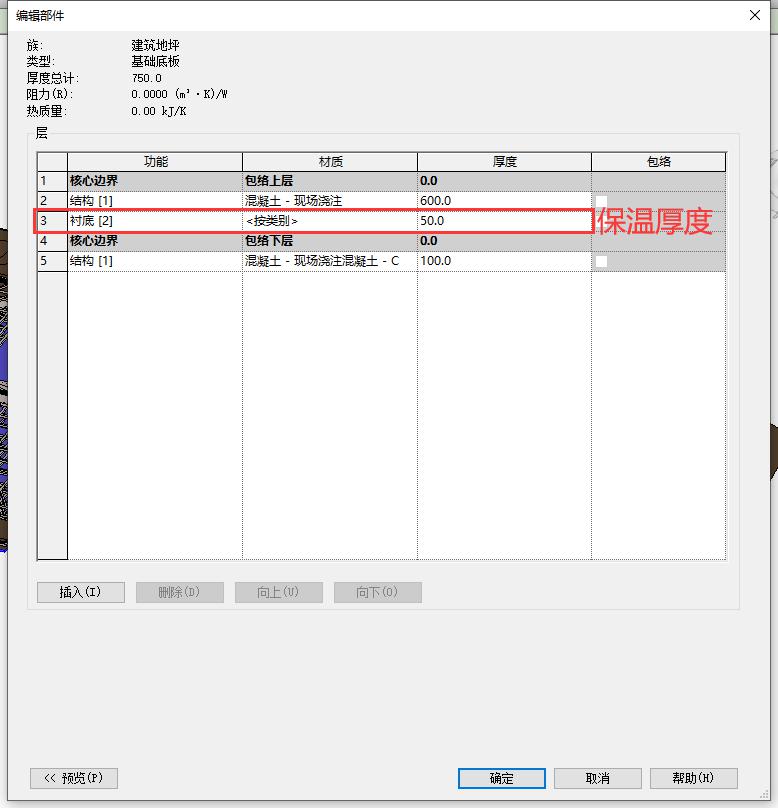Image resolution: width=778 pixels, height=808 pixels.
Task: Click the 删除(D) button
Action: click(180, 592)
